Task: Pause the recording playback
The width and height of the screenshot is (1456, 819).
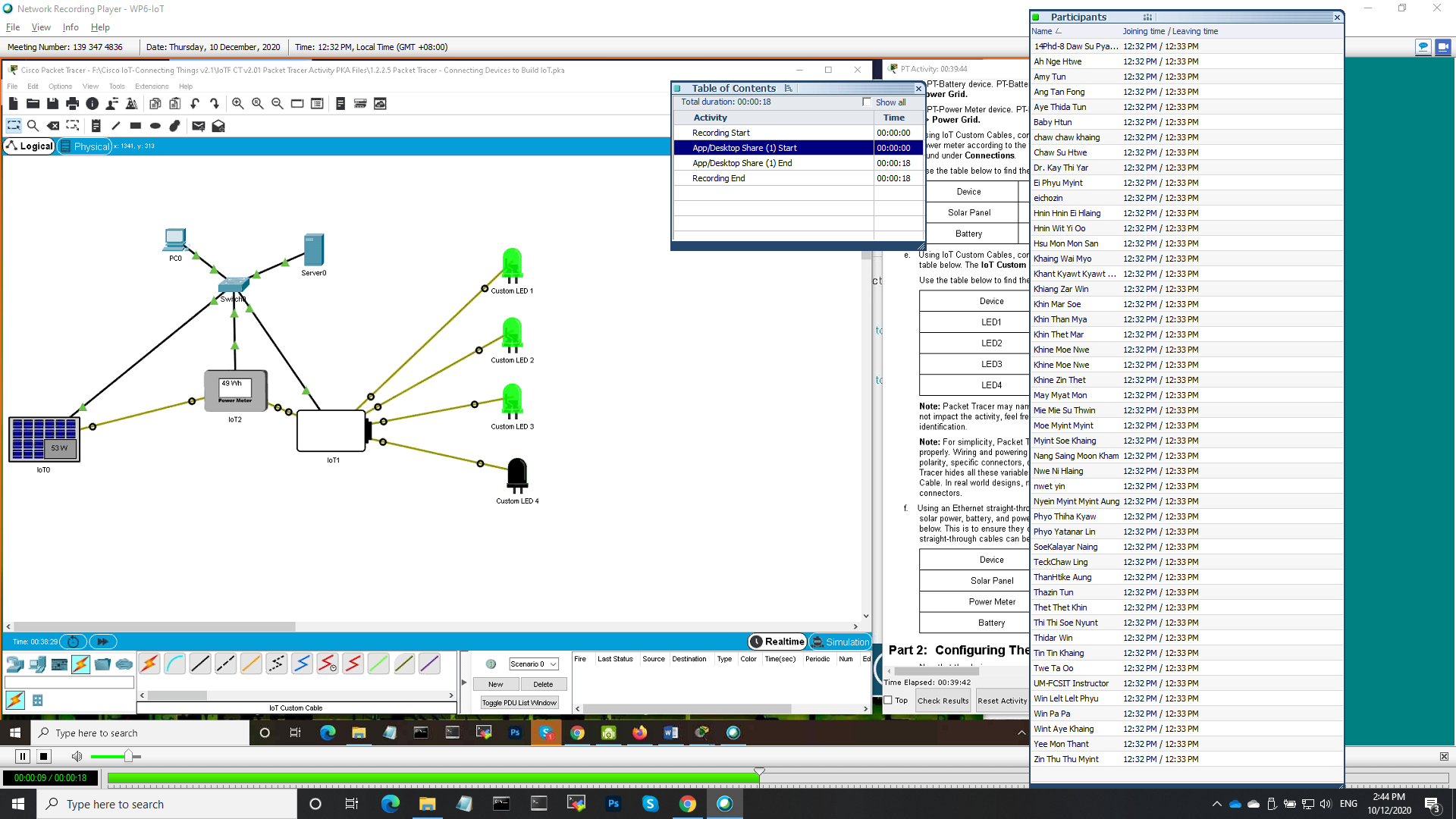Action: pos(23,756)
